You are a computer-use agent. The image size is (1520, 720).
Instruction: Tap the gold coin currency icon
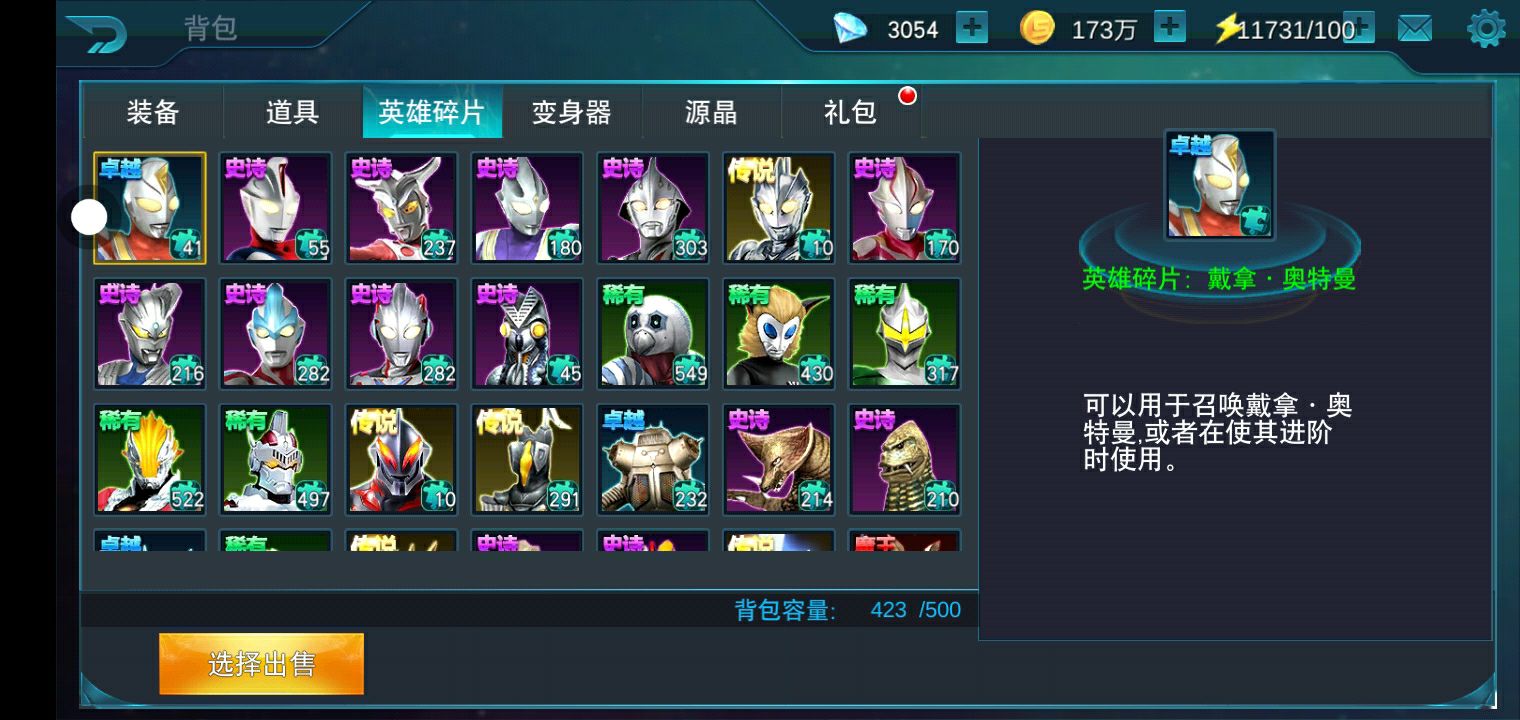(1037, 28)
